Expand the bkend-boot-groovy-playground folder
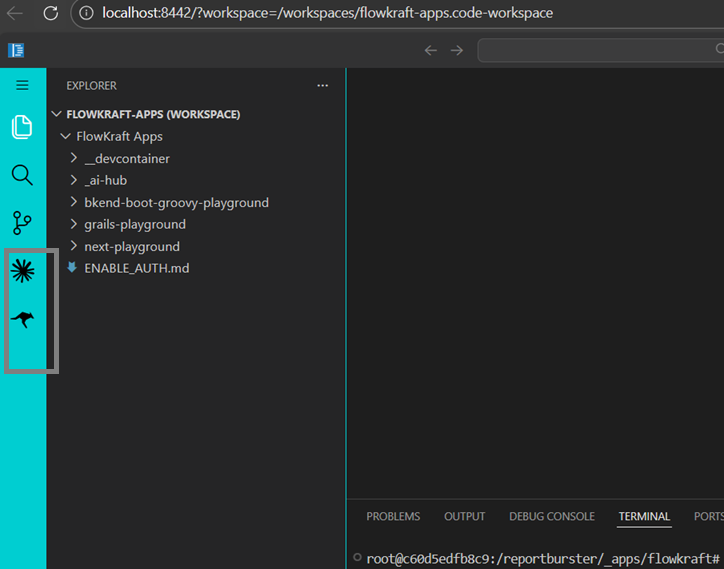This screenshot has height=569, width=724. [73, 202]
